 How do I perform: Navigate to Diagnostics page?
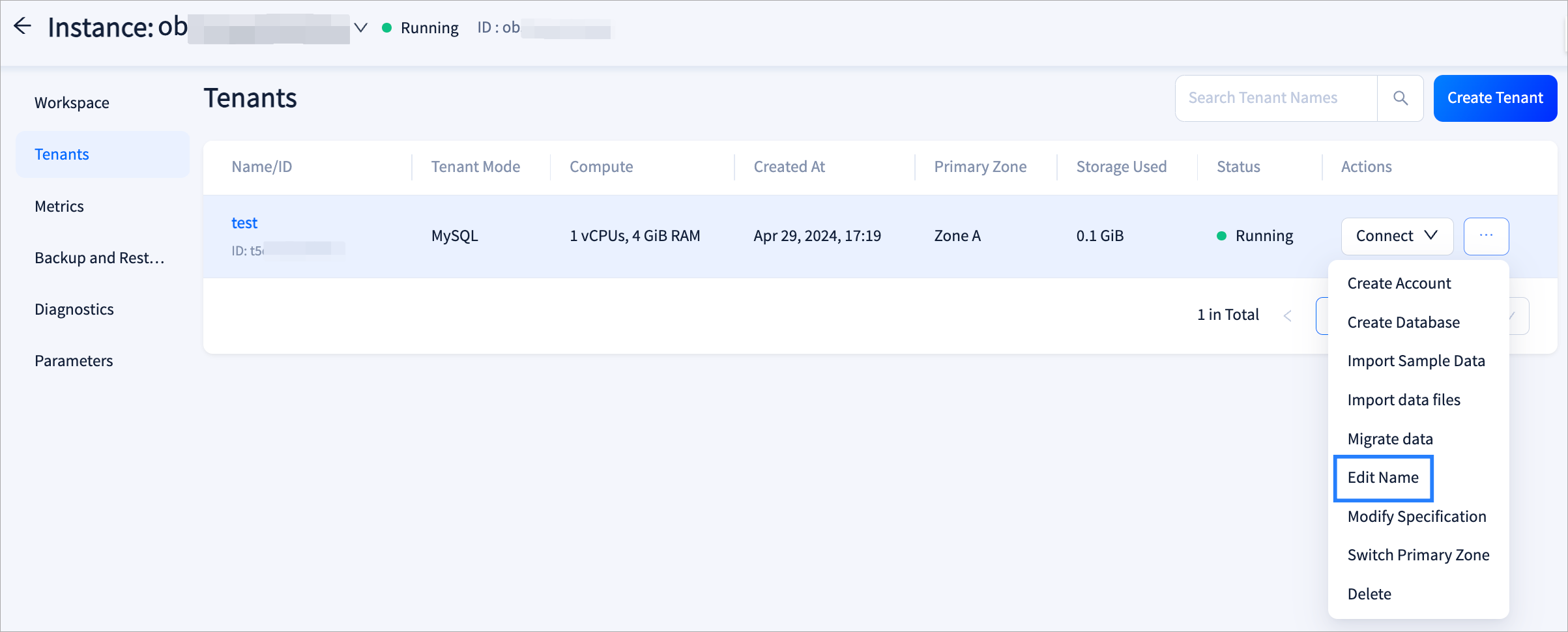[x=74, y=309]
